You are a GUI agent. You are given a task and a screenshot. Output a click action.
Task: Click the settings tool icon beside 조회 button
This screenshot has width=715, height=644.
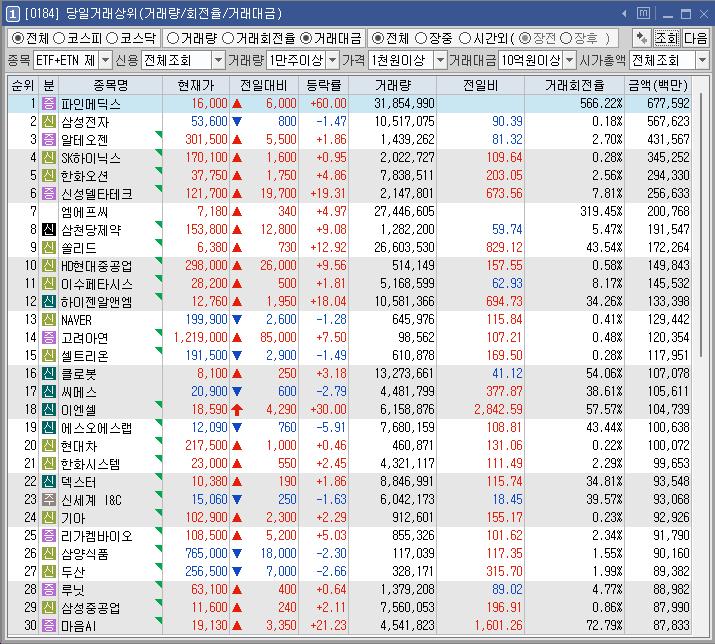pyautogui.click(x=642, y=38)
